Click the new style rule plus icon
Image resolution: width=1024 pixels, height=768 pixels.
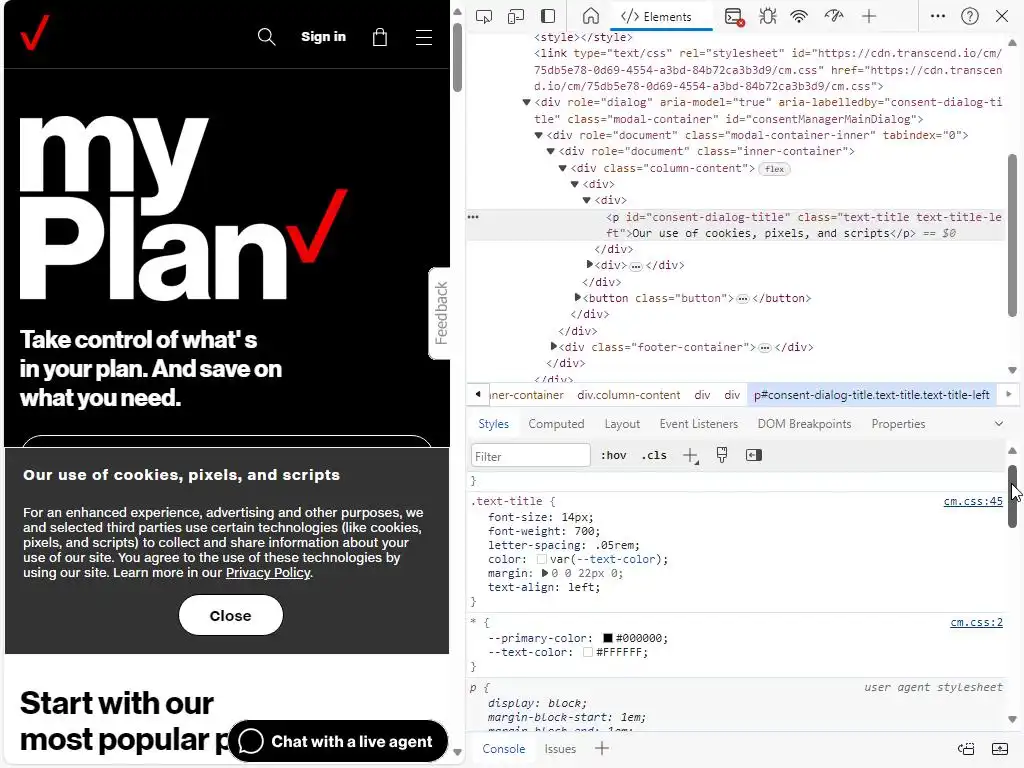tap(690, 456)
